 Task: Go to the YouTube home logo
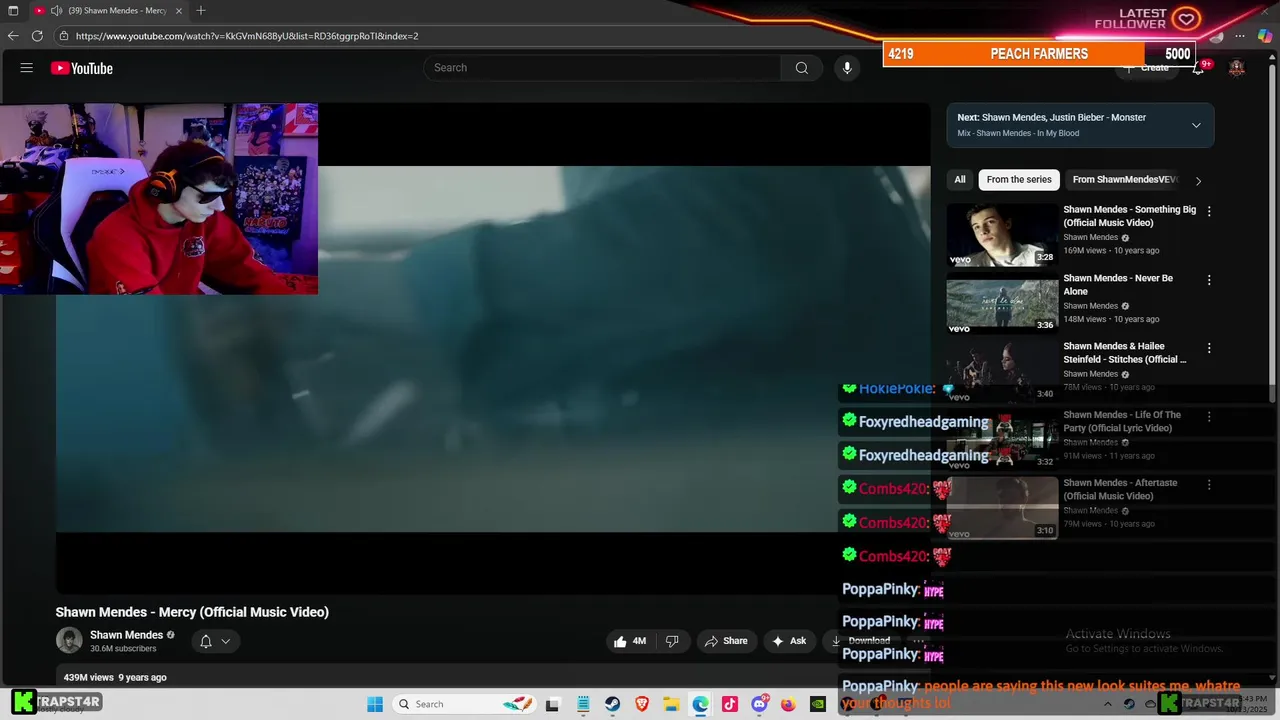(x=82, y=68)
